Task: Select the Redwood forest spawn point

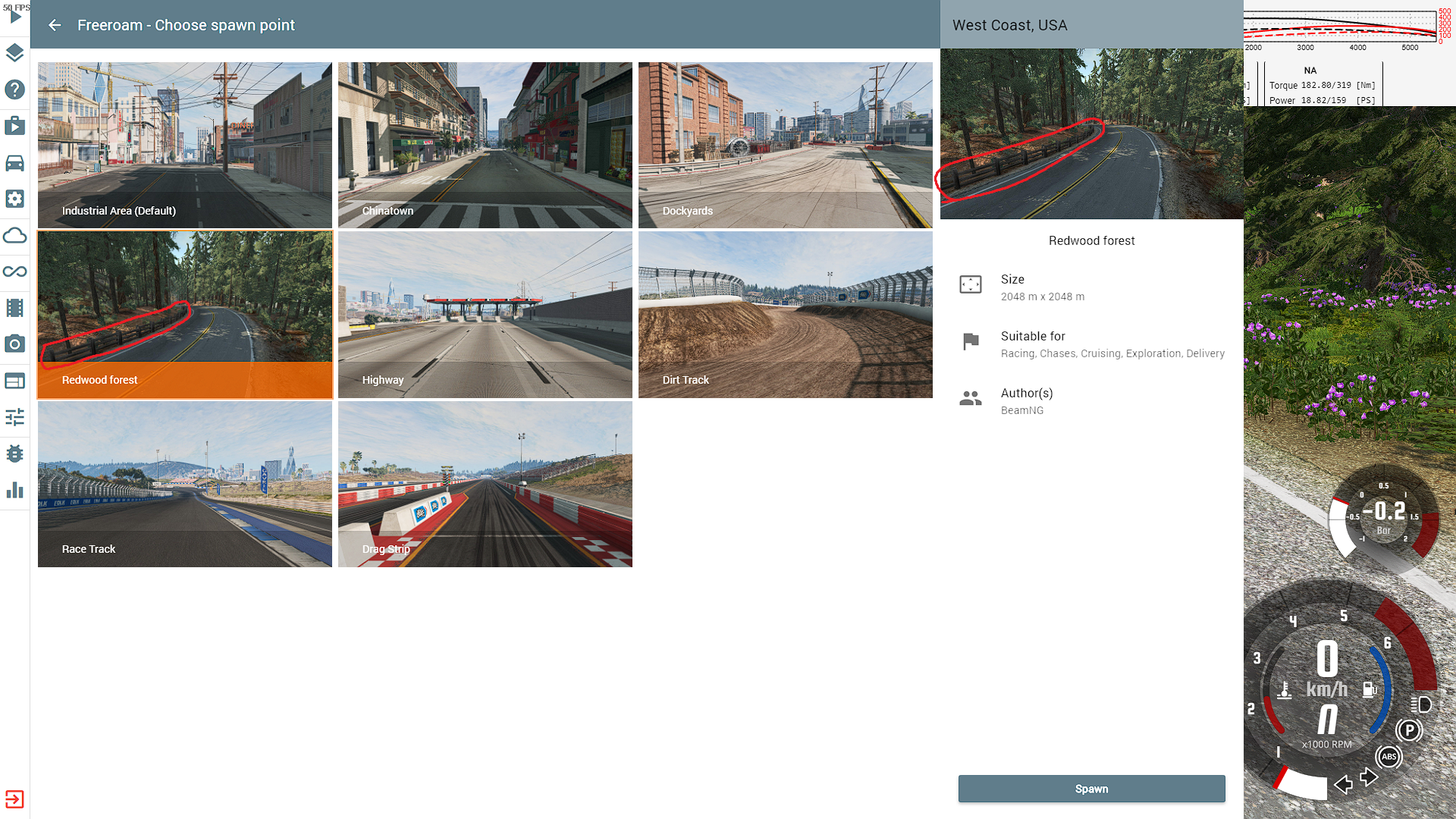Action: point(185,315)
